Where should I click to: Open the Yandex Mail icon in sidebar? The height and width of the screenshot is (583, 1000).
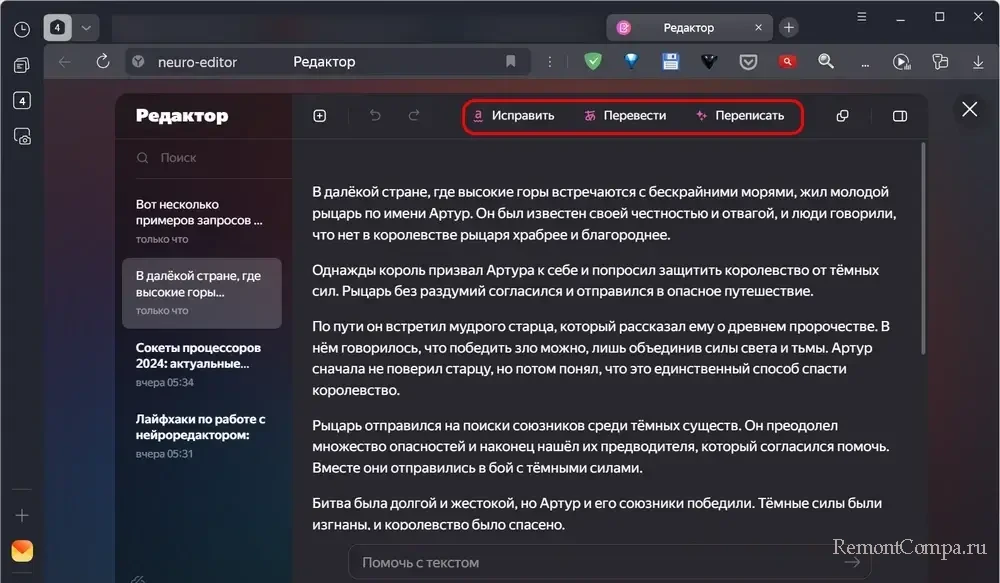[22, 551]
